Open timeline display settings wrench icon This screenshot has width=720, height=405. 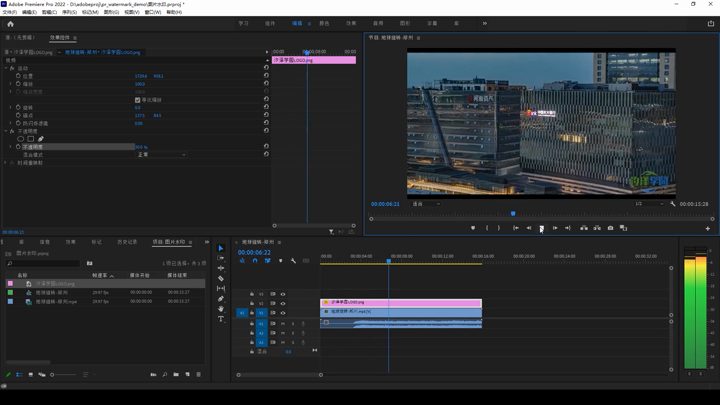pos(293,261)
